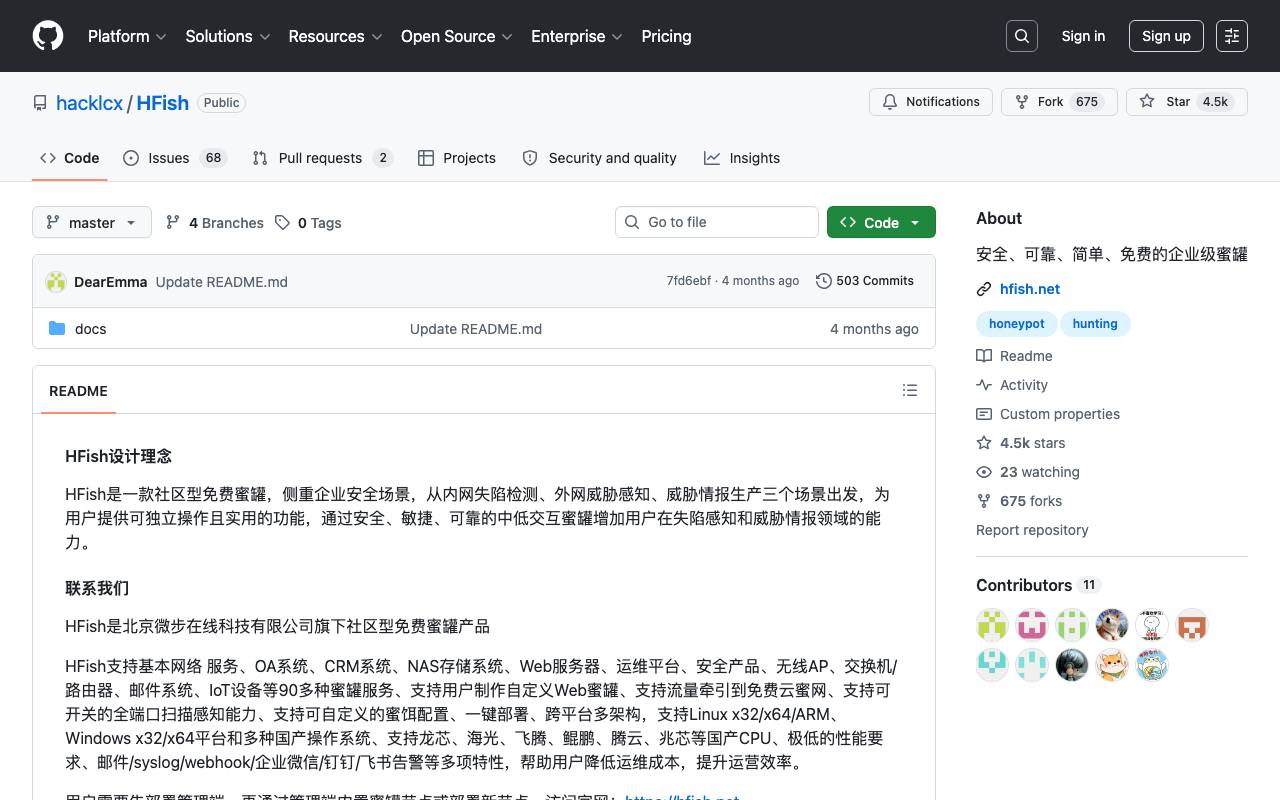Click the tag icon beside 0 Tags

pos(283,222)
